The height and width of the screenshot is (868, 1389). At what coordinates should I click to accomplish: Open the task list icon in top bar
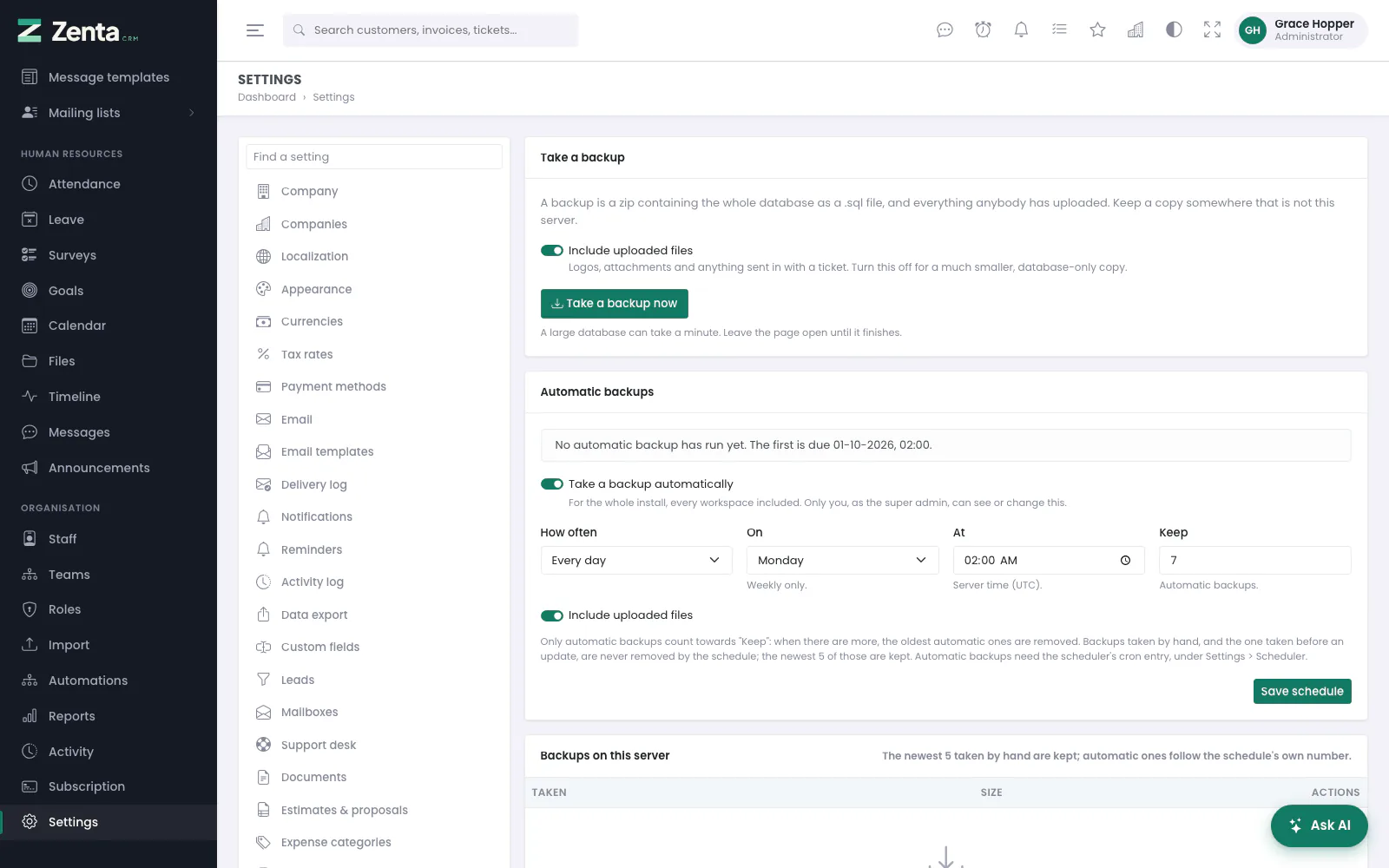click(x=1059, y=30)
